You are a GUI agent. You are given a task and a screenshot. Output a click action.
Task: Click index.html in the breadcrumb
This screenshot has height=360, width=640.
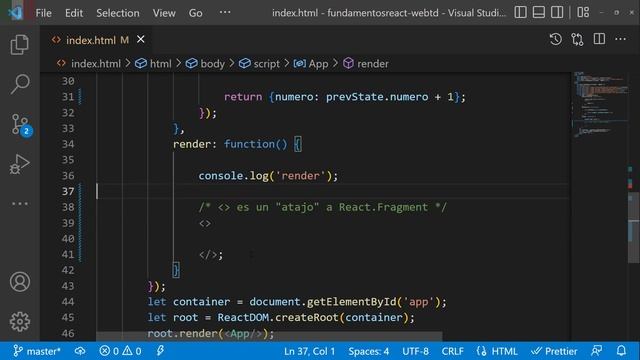[x=96, y=64]
